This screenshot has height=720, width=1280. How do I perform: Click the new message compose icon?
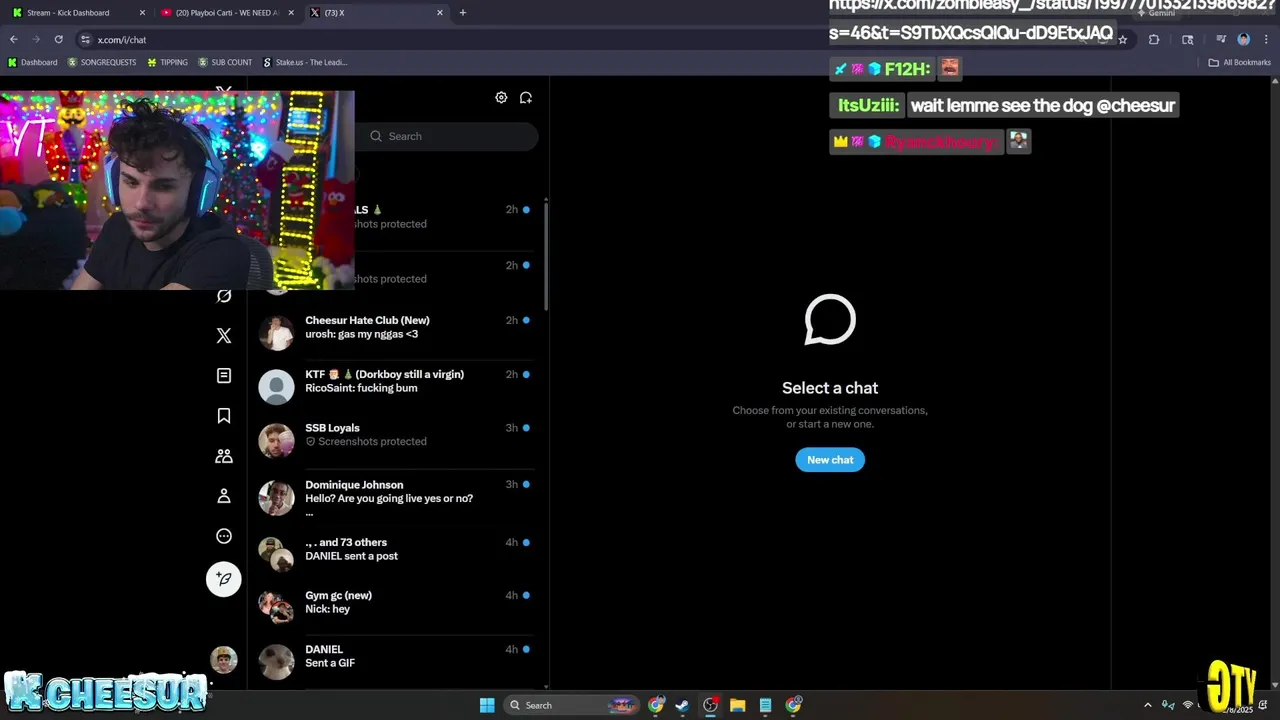(x=525, y=97)
